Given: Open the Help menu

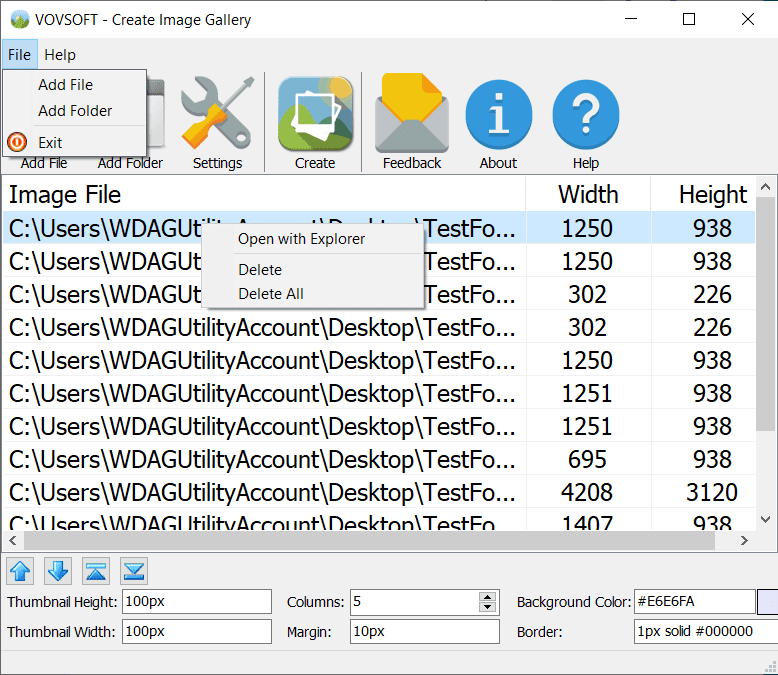Looking at the screenshot, I should point(60,55).
